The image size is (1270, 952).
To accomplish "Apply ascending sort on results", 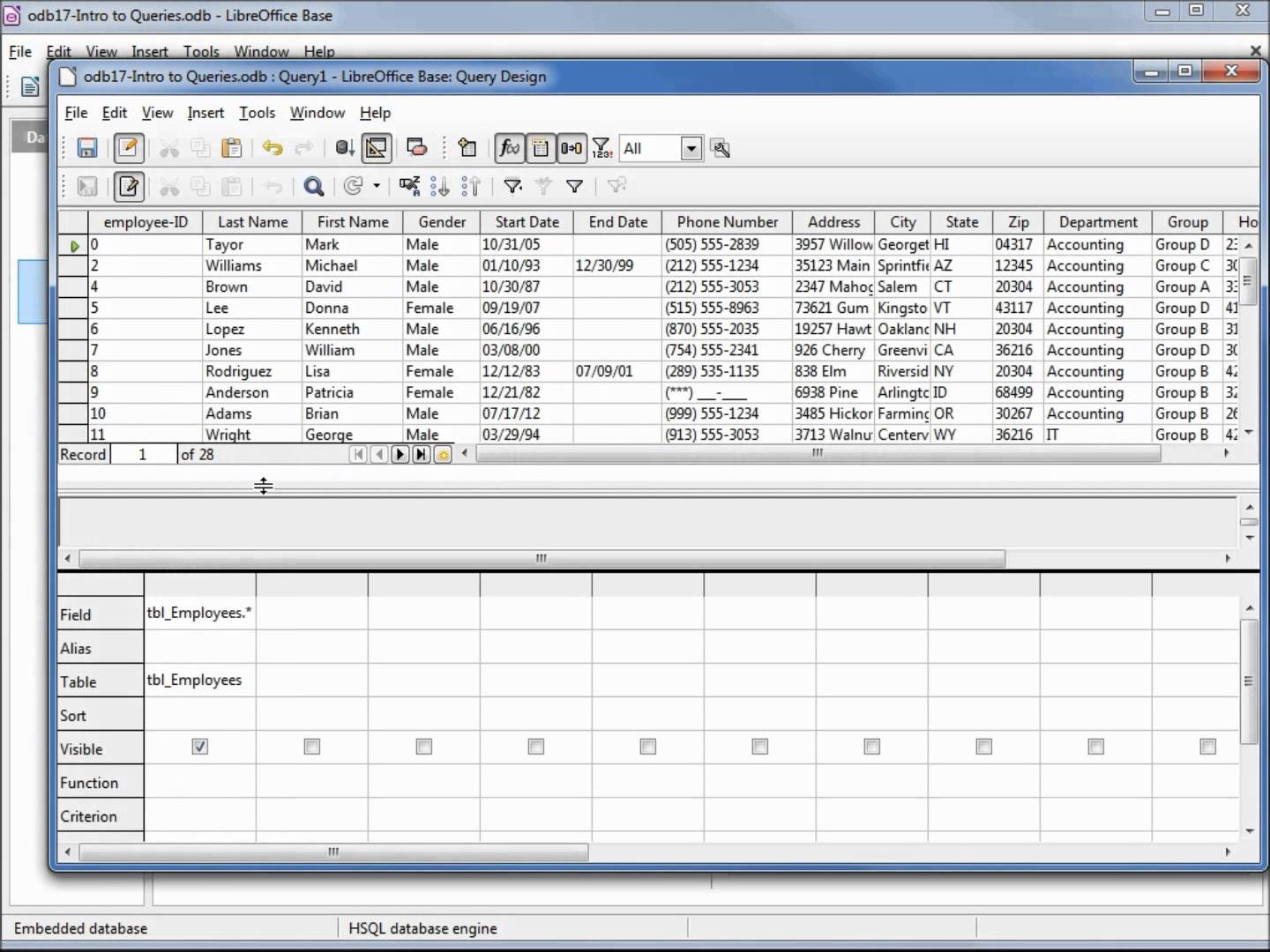I will [441, 186].
